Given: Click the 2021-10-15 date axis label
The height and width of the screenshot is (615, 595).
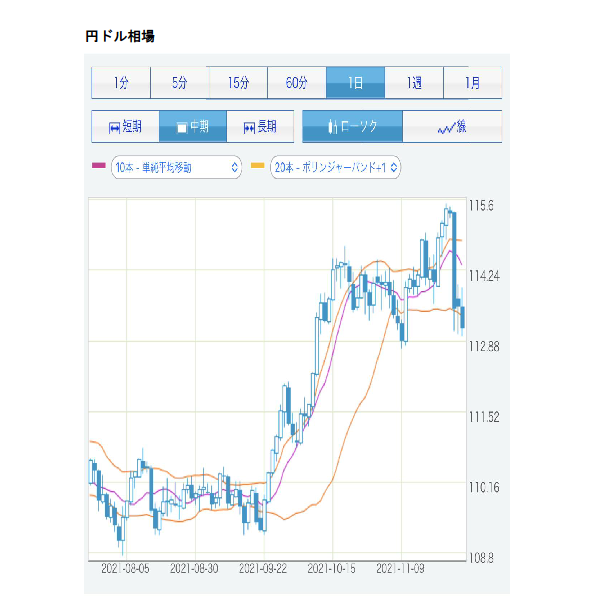Looking at the screenshot, I should tap(331, 569).
